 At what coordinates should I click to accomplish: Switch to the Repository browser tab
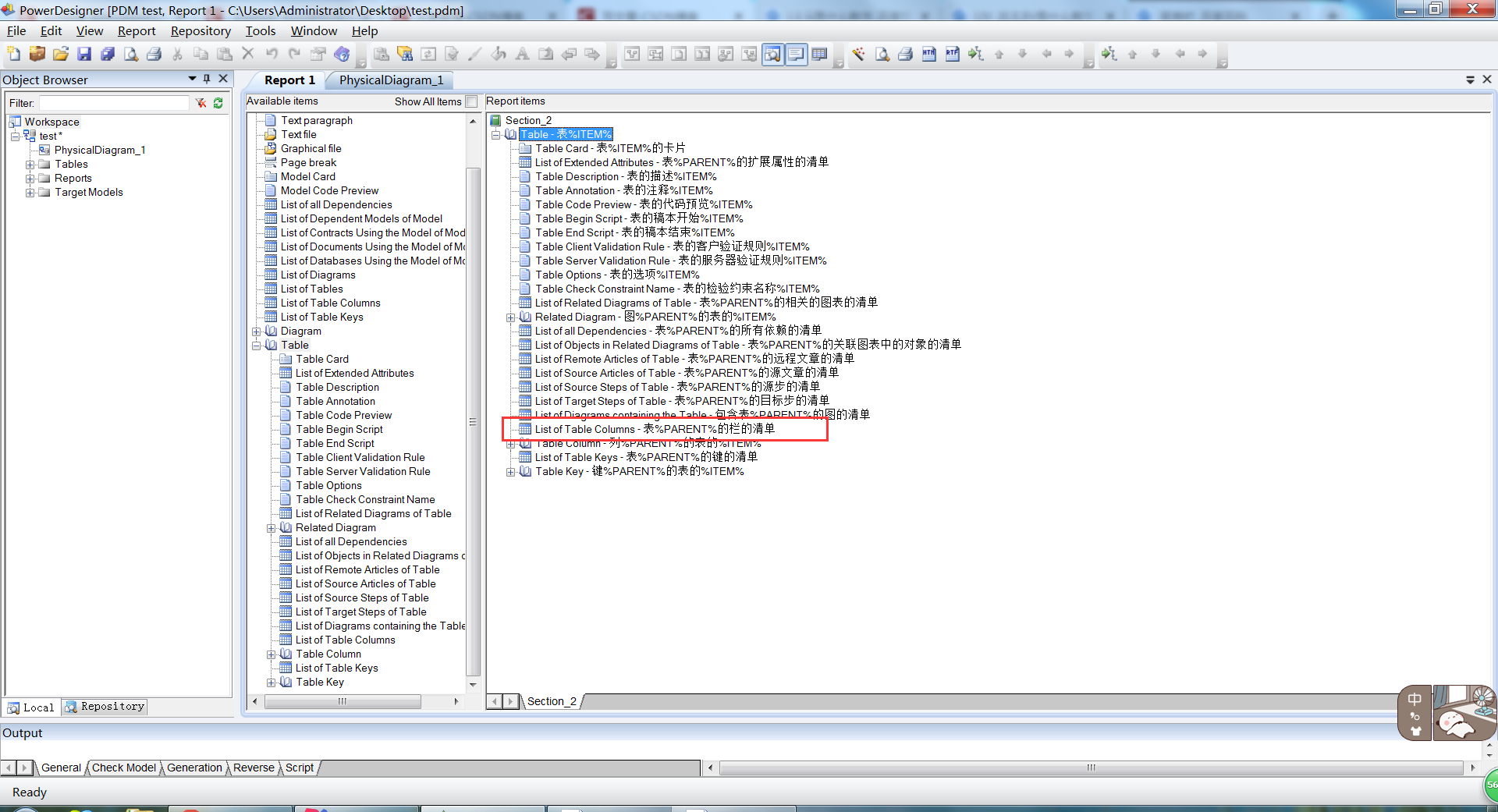[x=105, y=707]
